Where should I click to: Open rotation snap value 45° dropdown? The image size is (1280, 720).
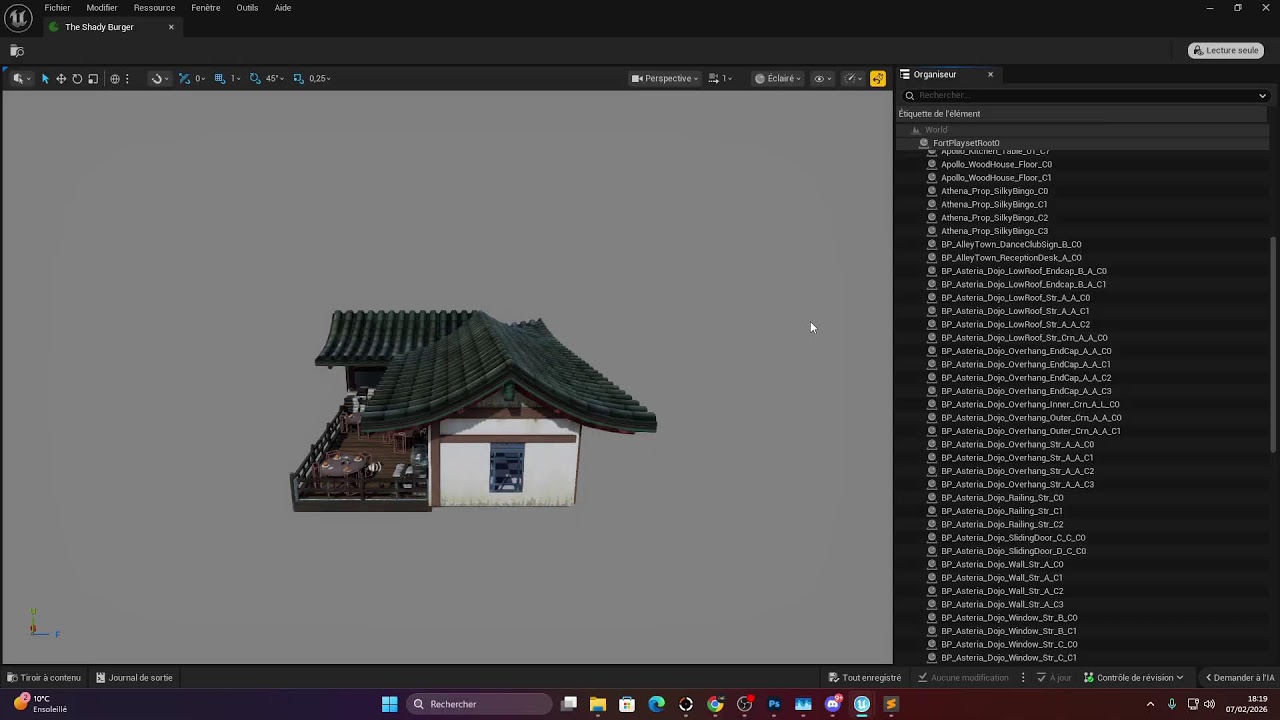(x=274, y=78)
